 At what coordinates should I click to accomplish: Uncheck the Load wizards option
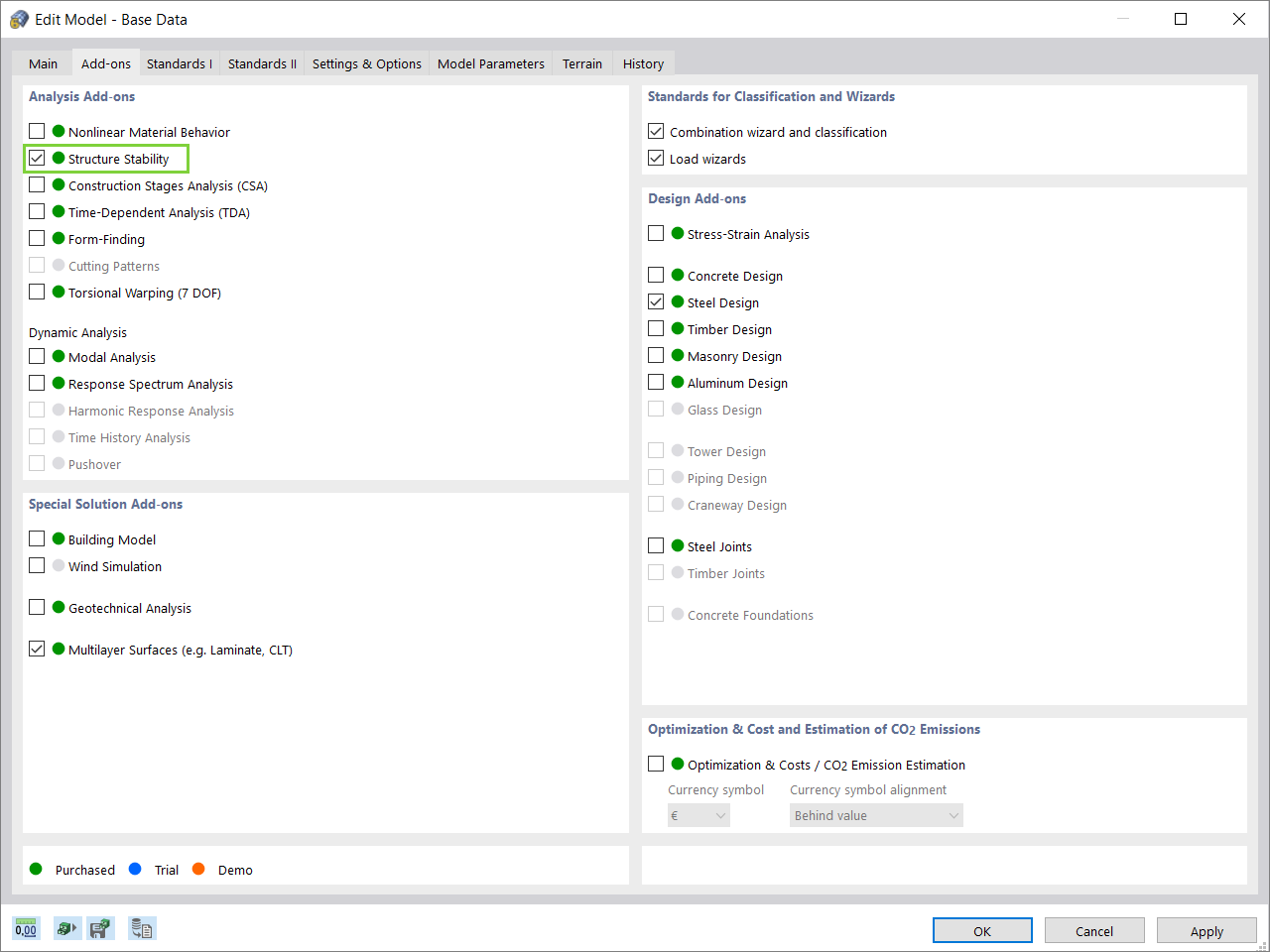point(656,158)
